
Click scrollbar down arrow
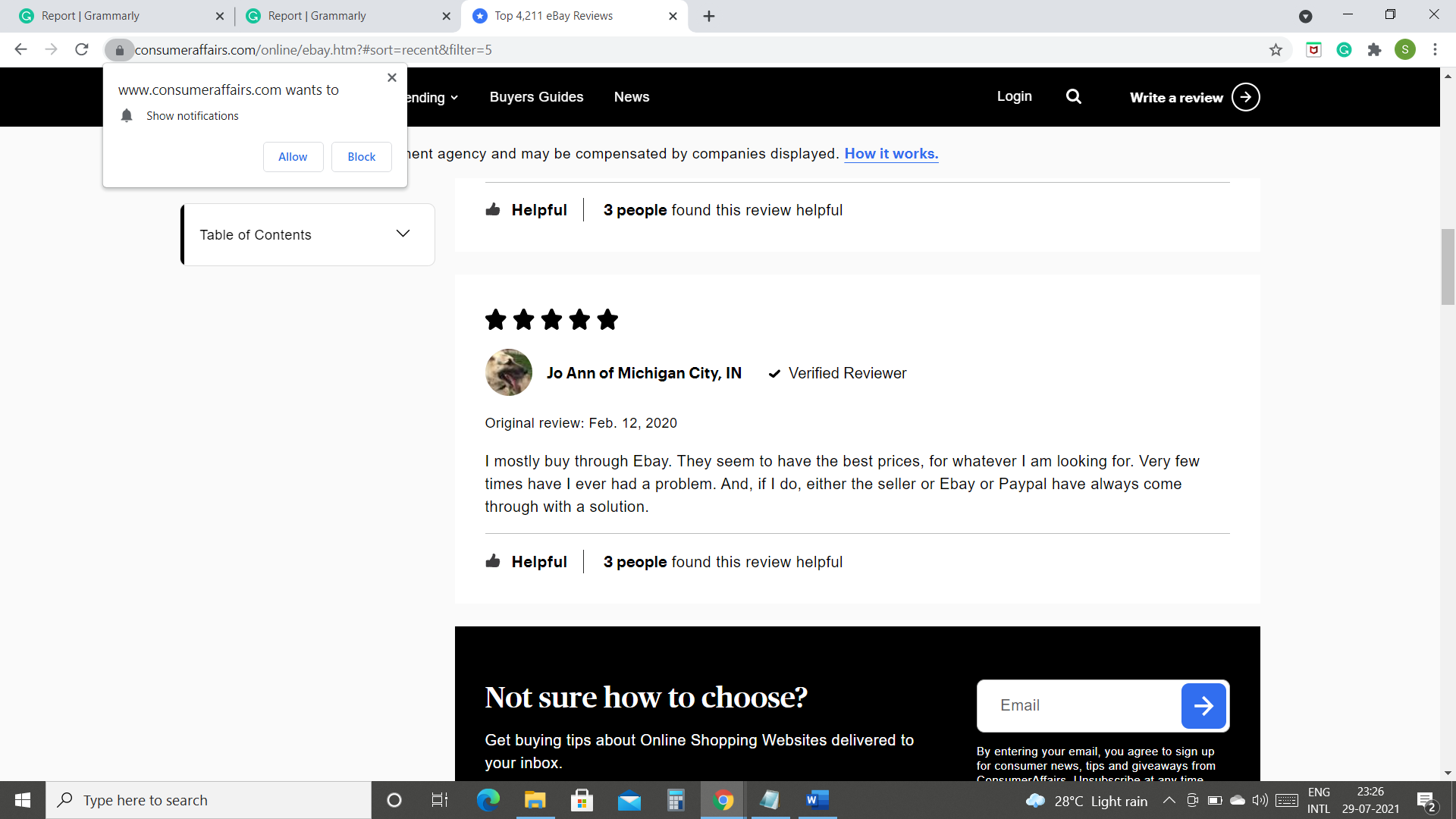click(x=1448, y=773)
